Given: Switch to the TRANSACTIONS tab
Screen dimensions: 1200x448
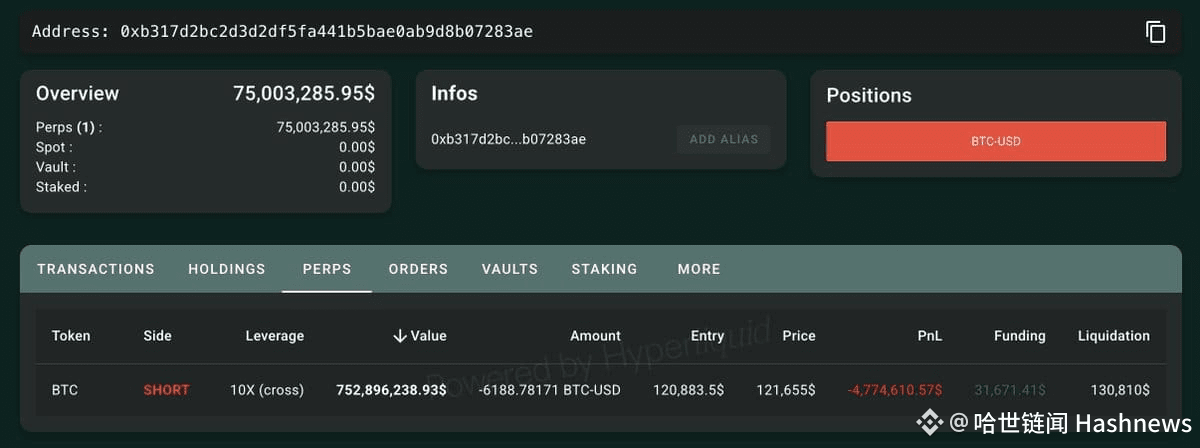Looking at the screenshot, I should [x=96, y=269].
